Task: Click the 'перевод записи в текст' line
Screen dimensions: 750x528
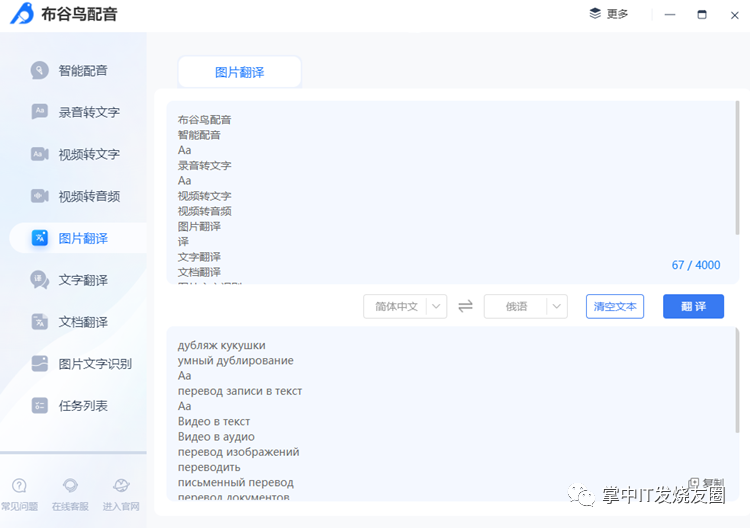Action: coord(240,391)
